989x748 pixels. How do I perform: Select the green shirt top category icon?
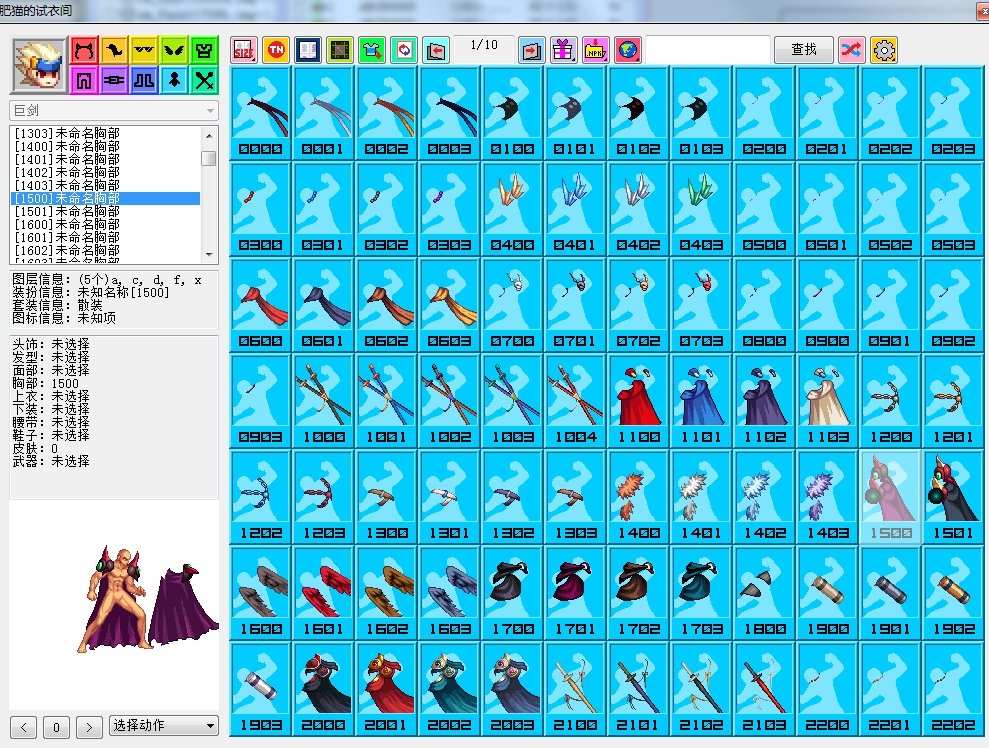tap(204, 50)
